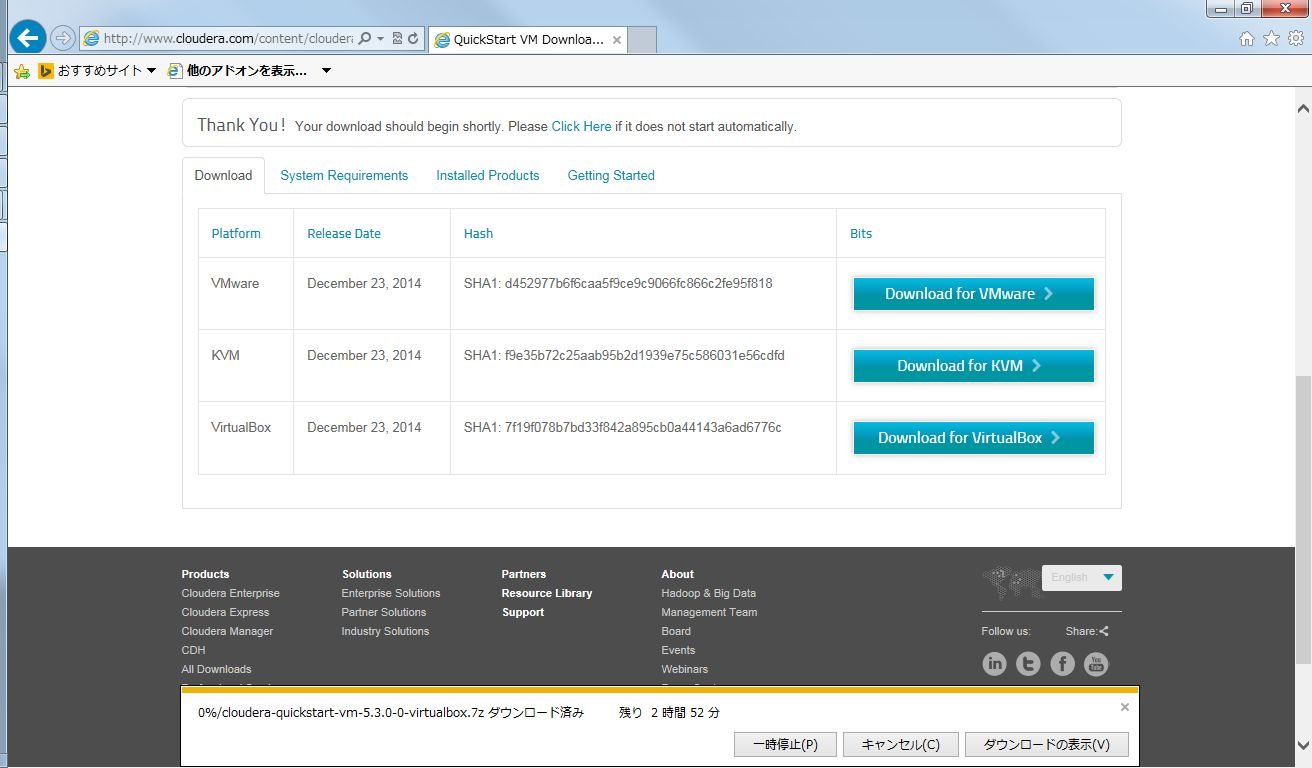Open Enterprise Solutions footer link
The height and width of the screenshot is (768, 1312).
click(391, 593)
